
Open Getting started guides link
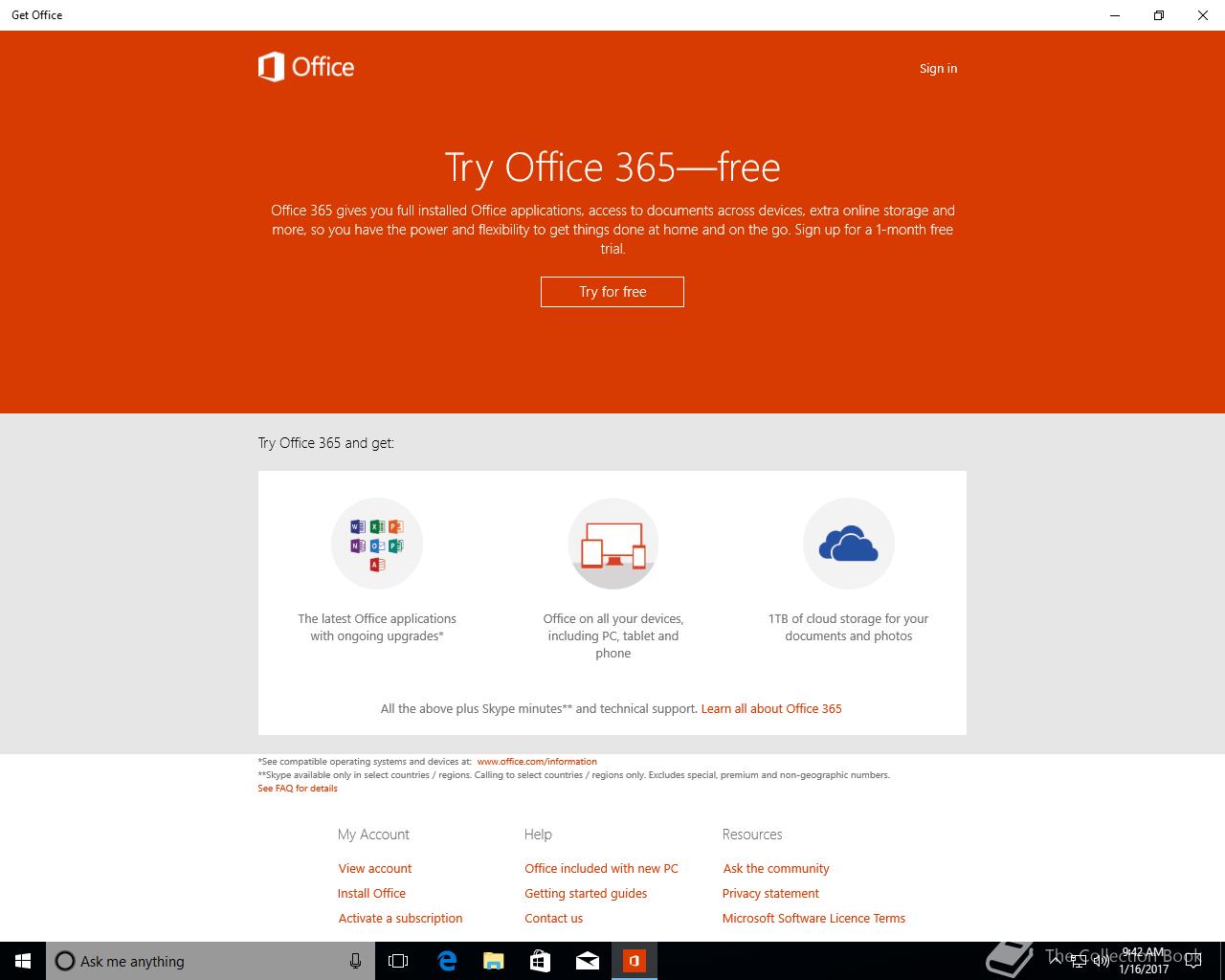[x=586, y=893]
